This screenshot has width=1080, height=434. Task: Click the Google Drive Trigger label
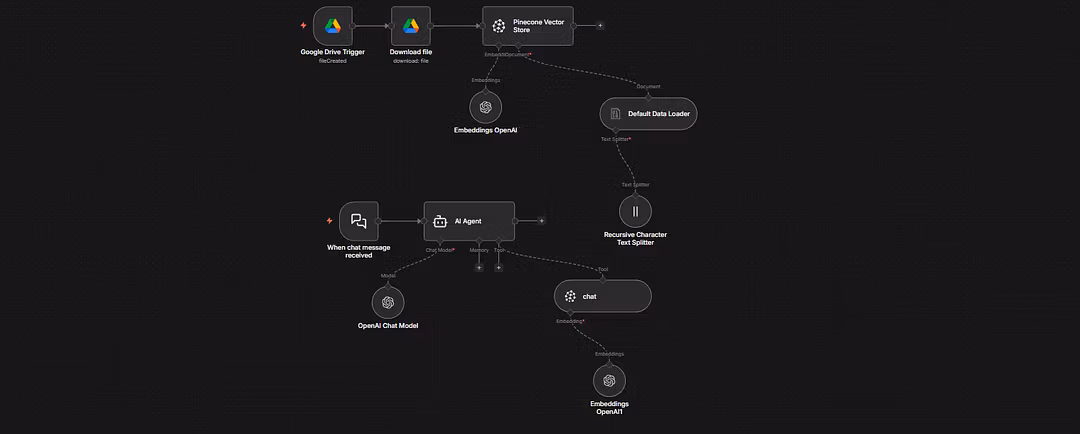click(x=333, y=52)
